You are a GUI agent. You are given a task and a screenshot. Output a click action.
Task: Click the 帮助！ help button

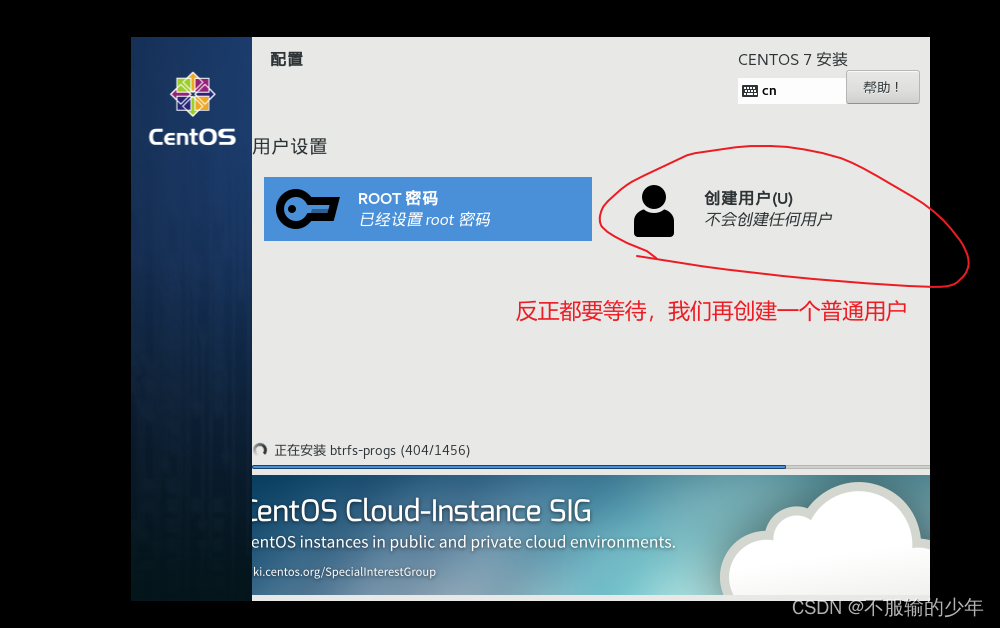pyautogui.click(x=883, y=87)
